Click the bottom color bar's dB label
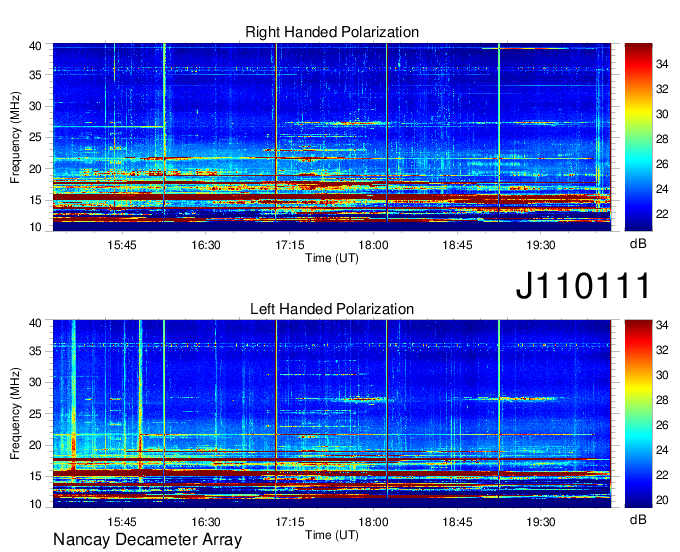Viewport: 680px width, 552px height. [638, 519]
